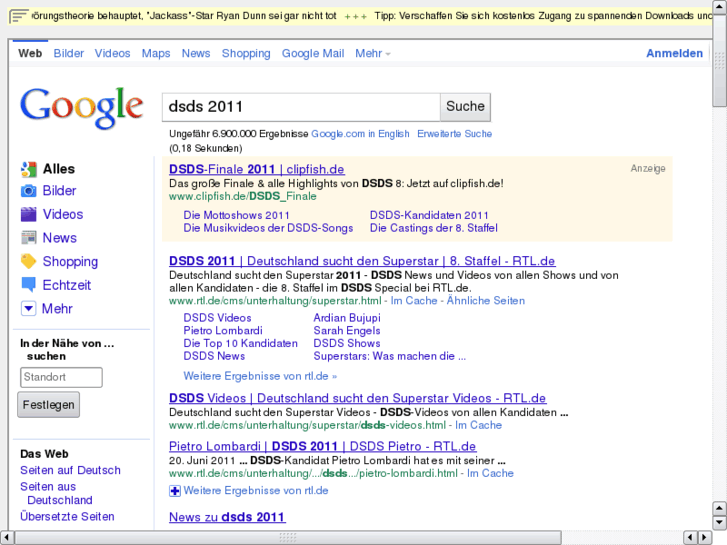Open Google Mail in top navigation

313,54
